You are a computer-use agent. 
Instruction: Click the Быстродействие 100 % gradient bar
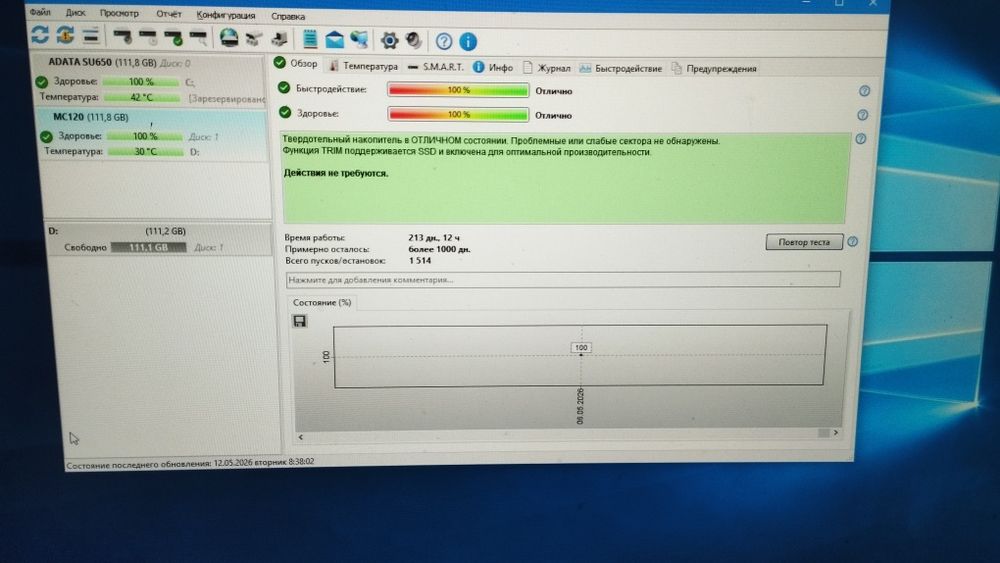[458, 90]
